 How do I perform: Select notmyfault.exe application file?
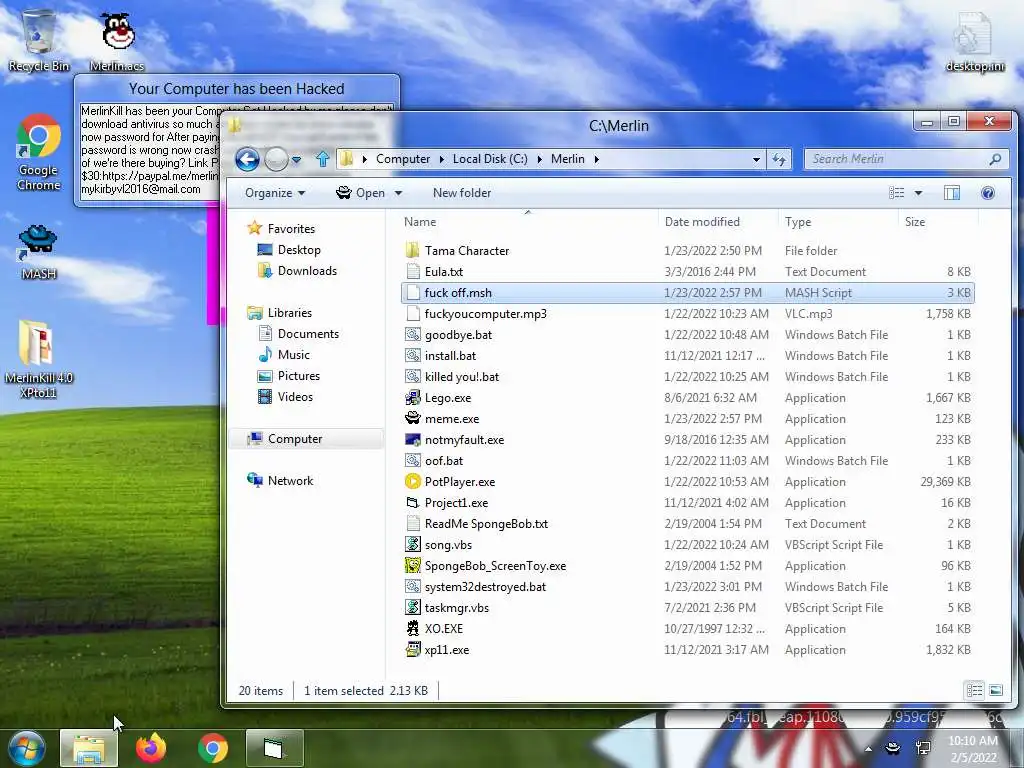[x=464, y=440]
